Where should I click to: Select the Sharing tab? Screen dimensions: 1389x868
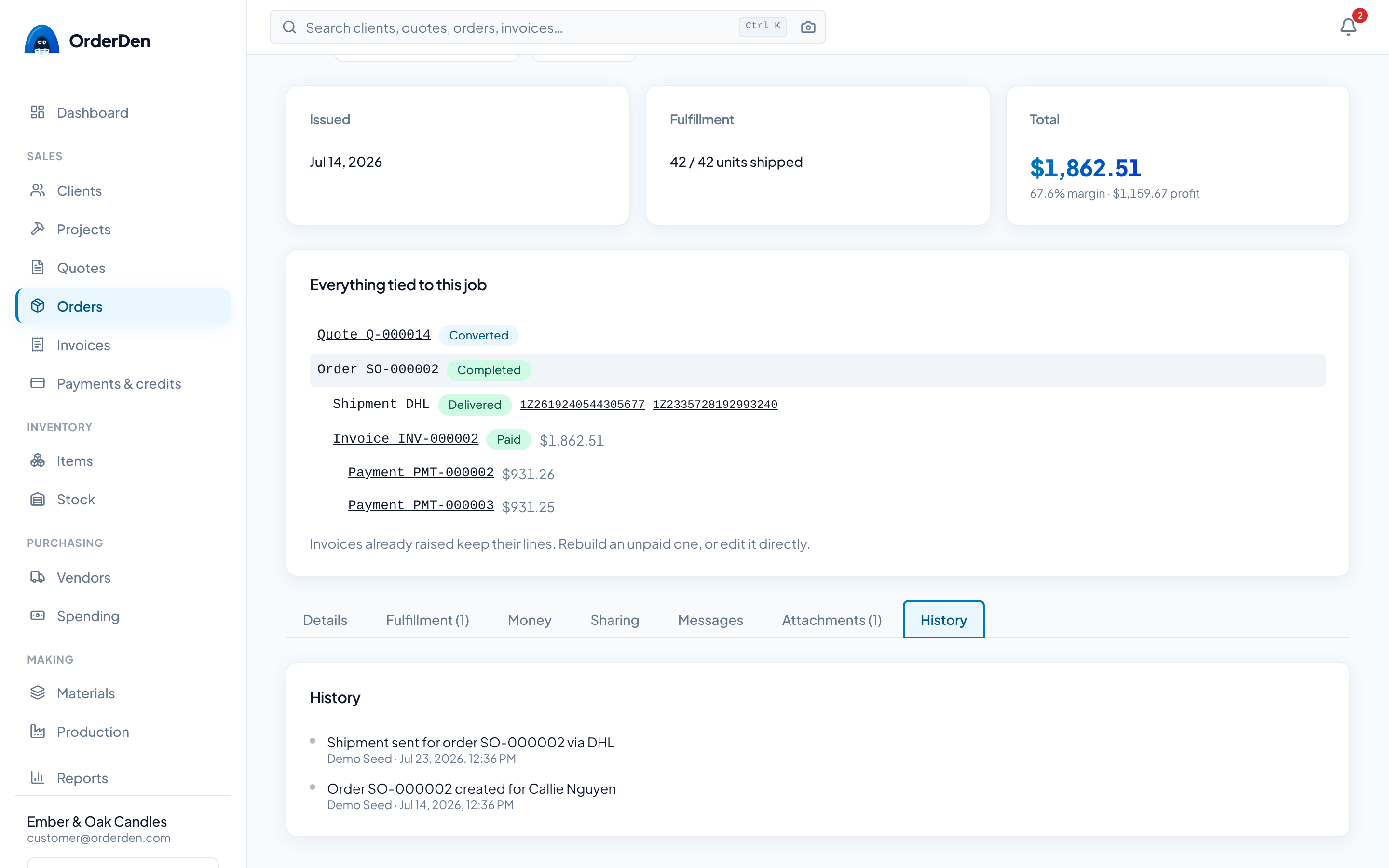615,620
